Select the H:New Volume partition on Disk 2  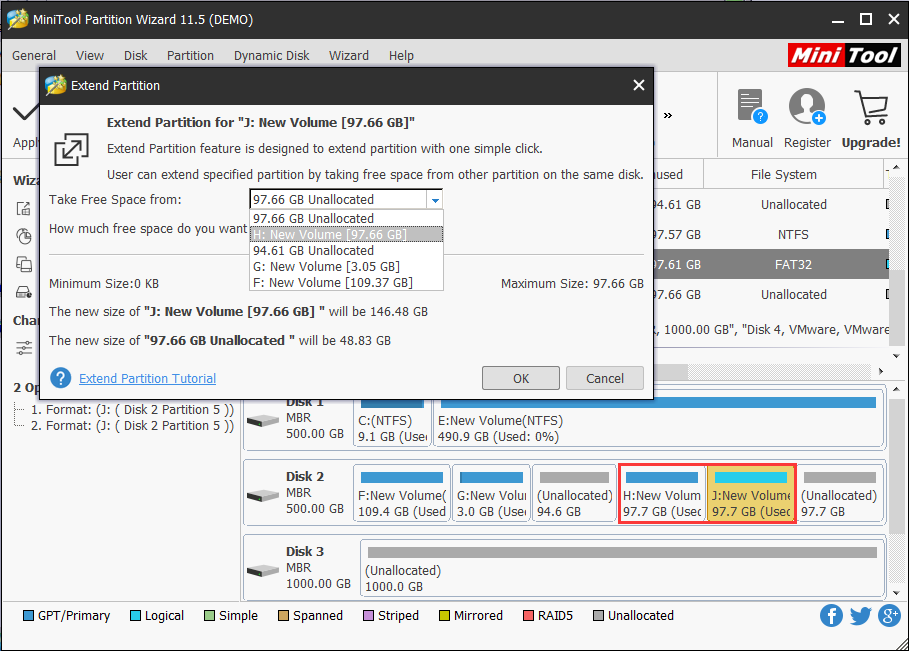(662, 494)
